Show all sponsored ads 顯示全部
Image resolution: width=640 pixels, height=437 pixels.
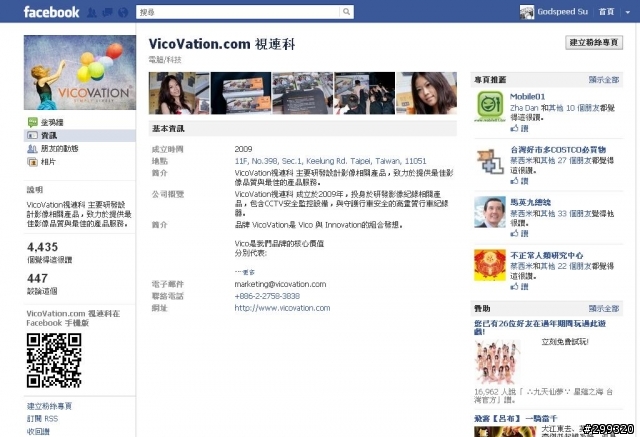tap(604, 308)
